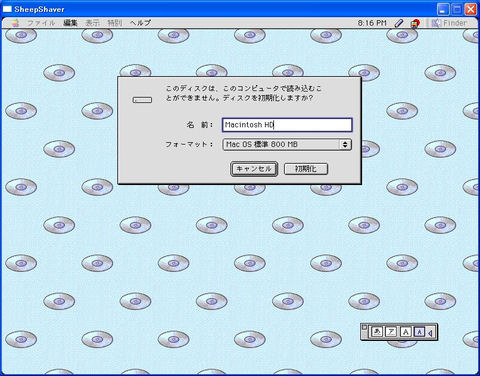Open the ファイル menu
The image size is (480, 376).
pyautogui.click(x=41, y=23)
